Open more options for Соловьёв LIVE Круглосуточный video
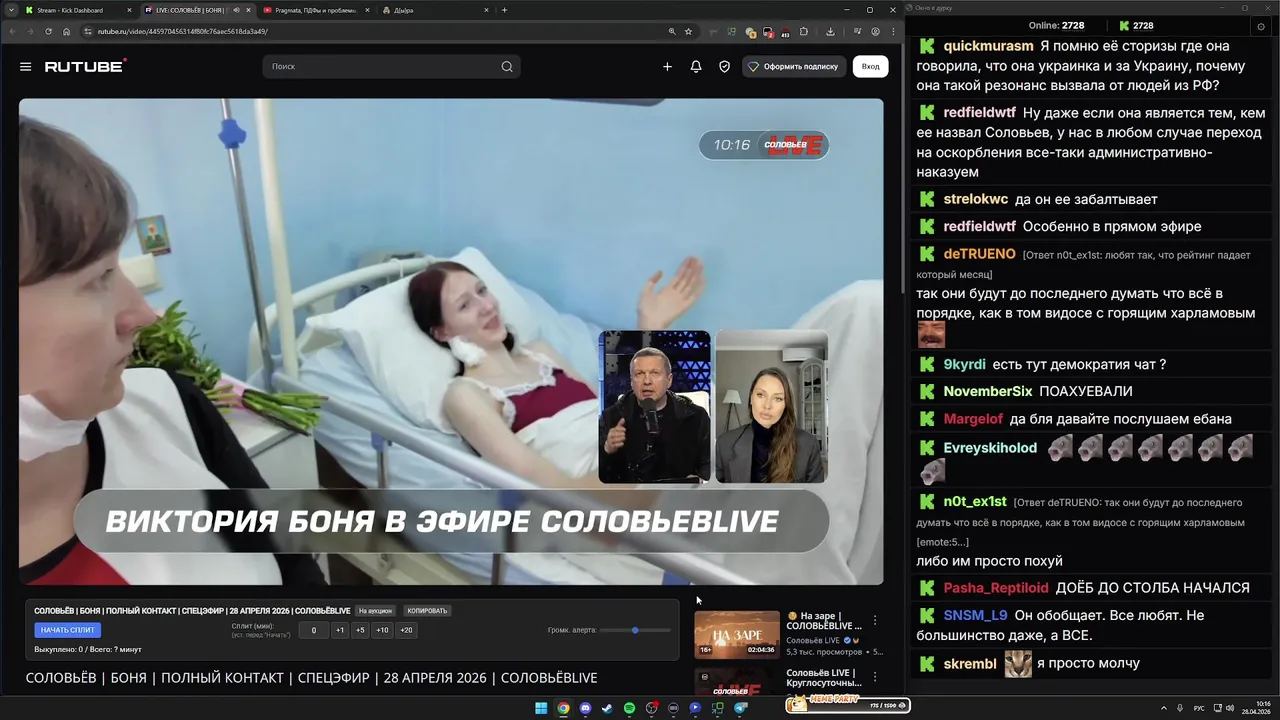The image size is (1280, 720). click(875, 677)
